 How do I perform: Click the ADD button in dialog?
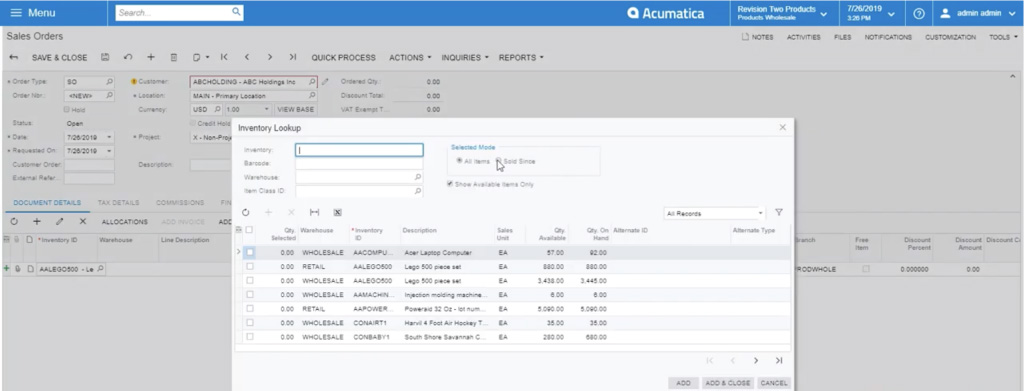pos(683,383)
